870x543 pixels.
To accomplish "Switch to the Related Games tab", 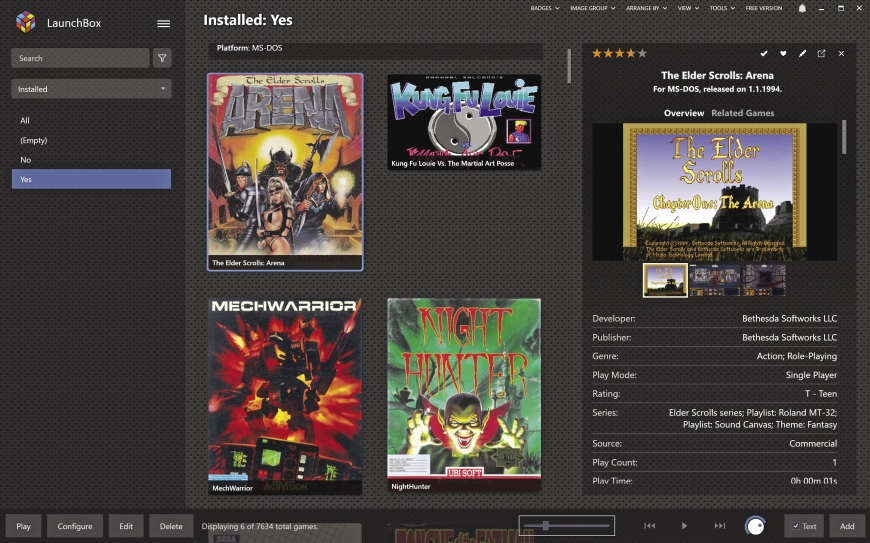I will click(742, 113).
